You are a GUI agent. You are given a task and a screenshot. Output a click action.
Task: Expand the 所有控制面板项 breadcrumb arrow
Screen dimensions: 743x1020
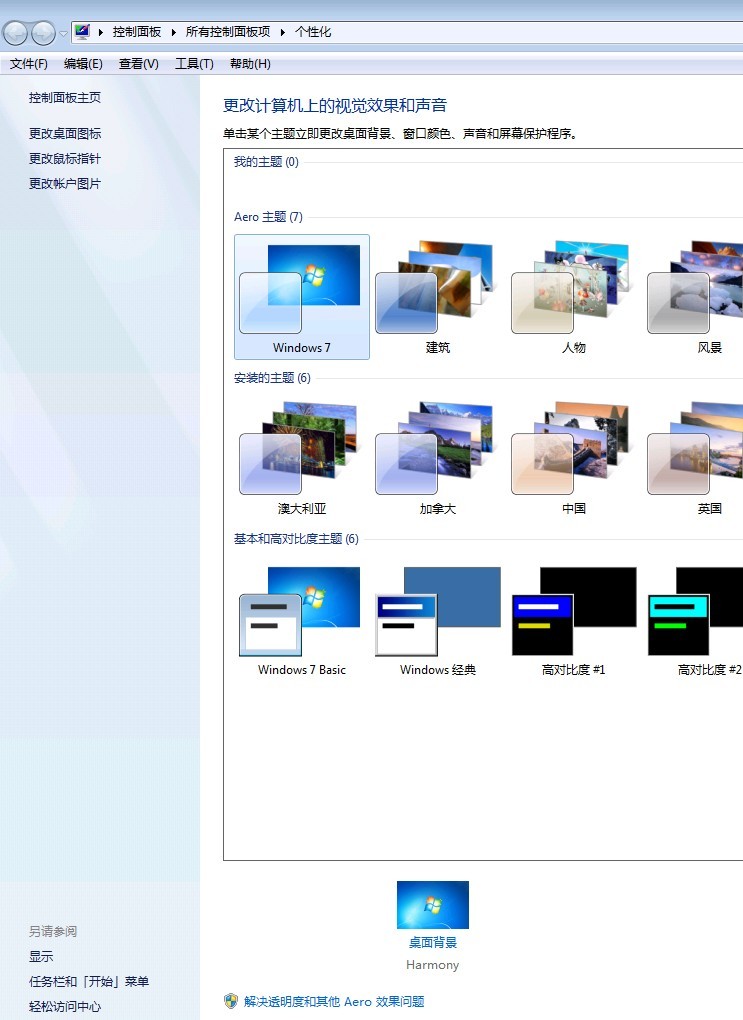click(x=282, y=32)
